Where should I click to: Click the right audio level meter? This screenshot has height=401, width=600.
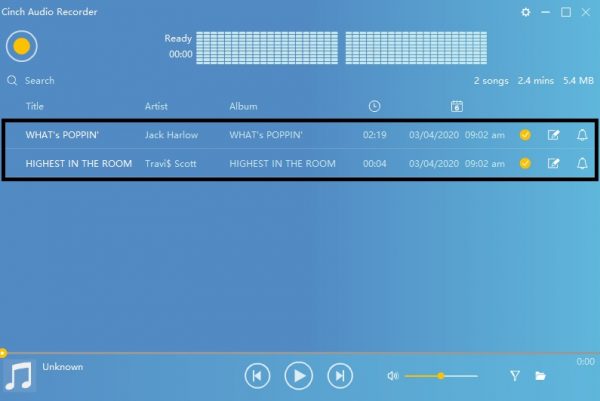(416, 48)
